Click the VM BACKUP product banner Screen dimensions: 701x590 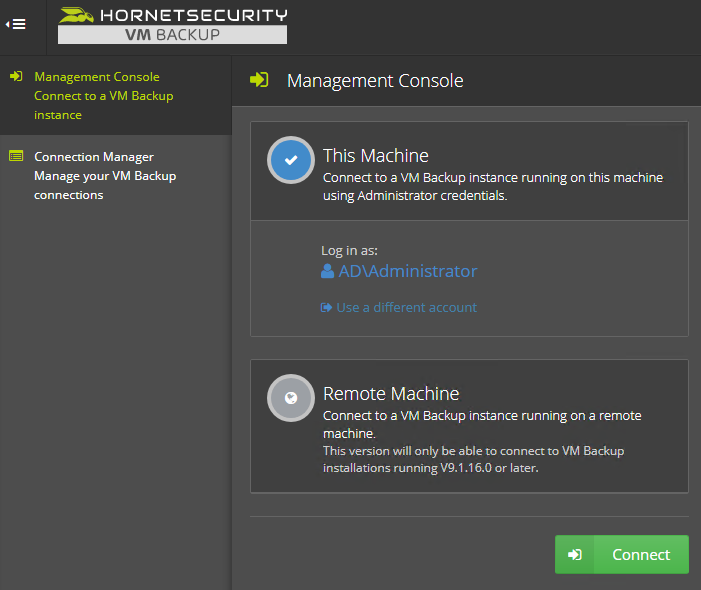point(173,34)
